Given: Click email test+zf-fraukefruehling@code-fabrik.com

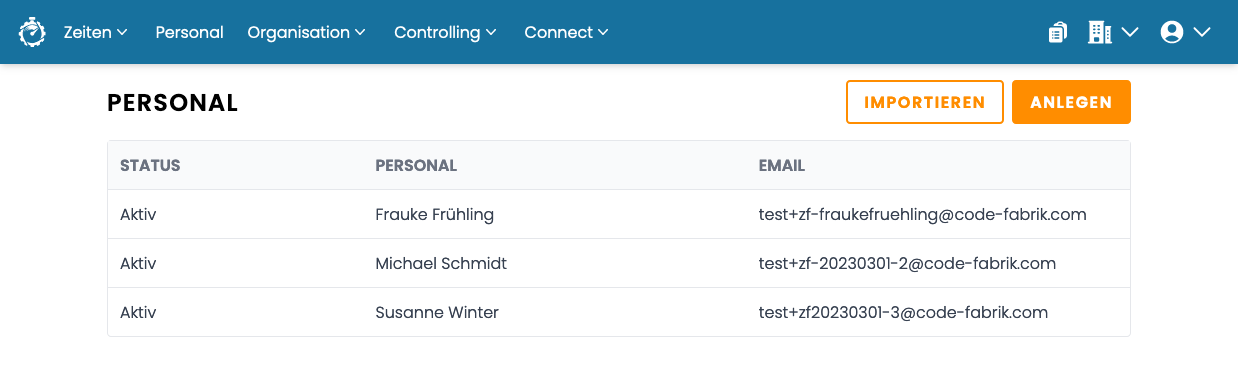Looking at the screenshot, I should pyautogui.click(x=923, y=214).
